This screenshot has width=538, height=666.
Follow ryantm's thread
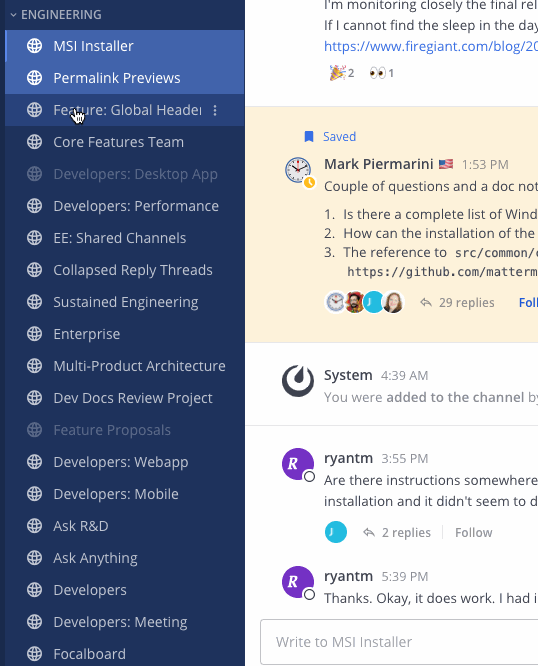(x=473, y=533)
